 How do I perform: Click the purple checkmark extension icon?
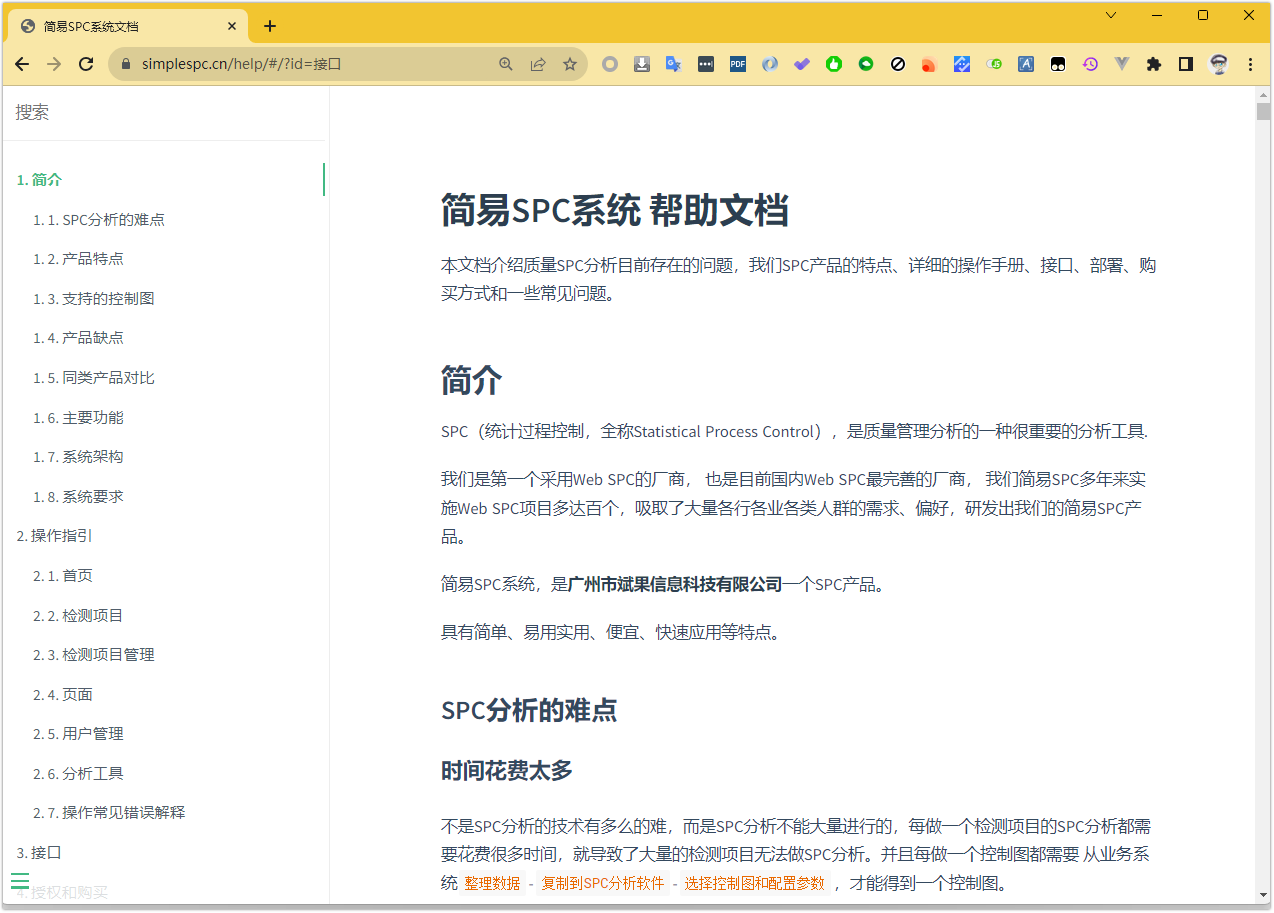pos(802,64)
